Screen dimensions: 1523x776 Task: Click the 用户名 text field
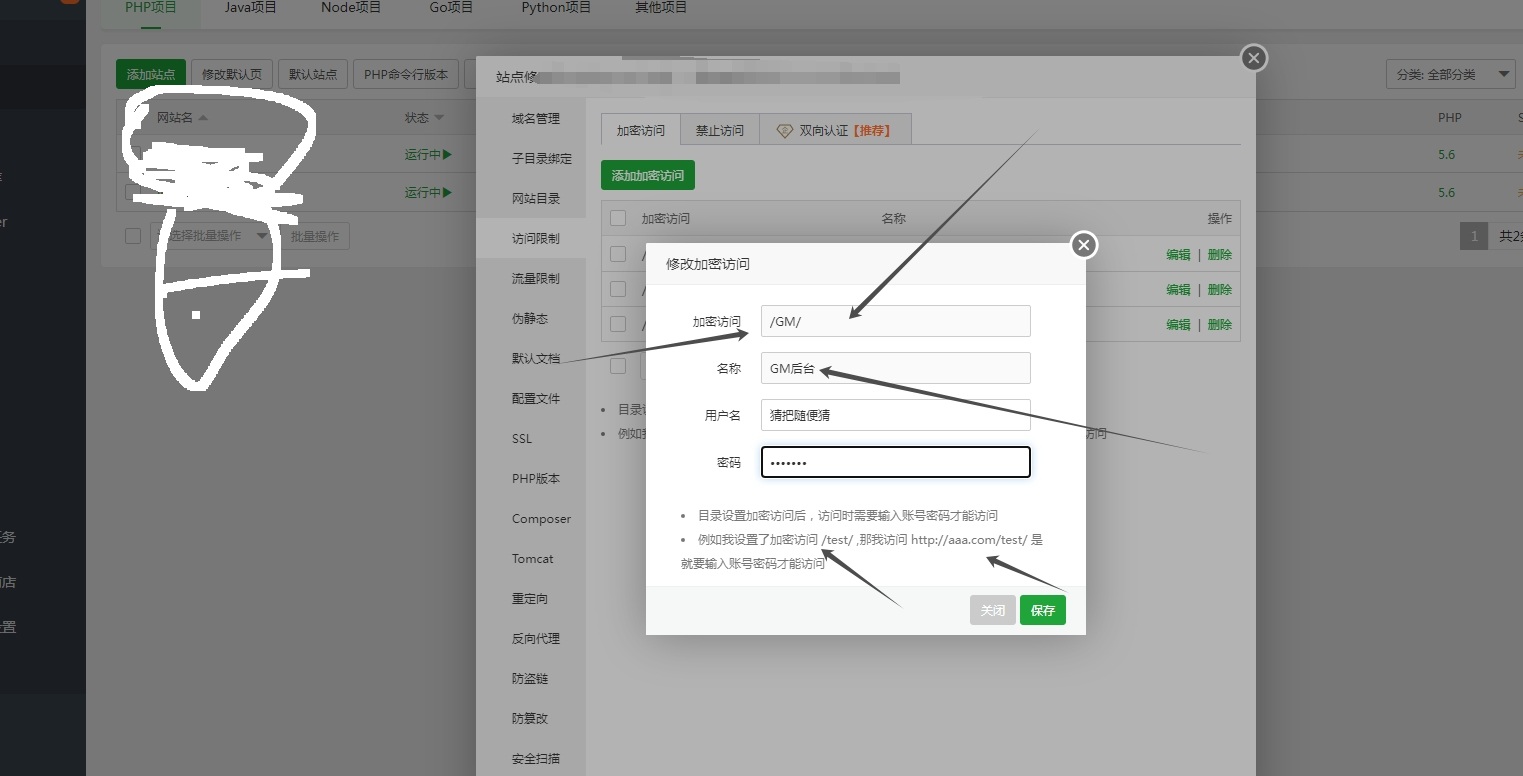895,415
